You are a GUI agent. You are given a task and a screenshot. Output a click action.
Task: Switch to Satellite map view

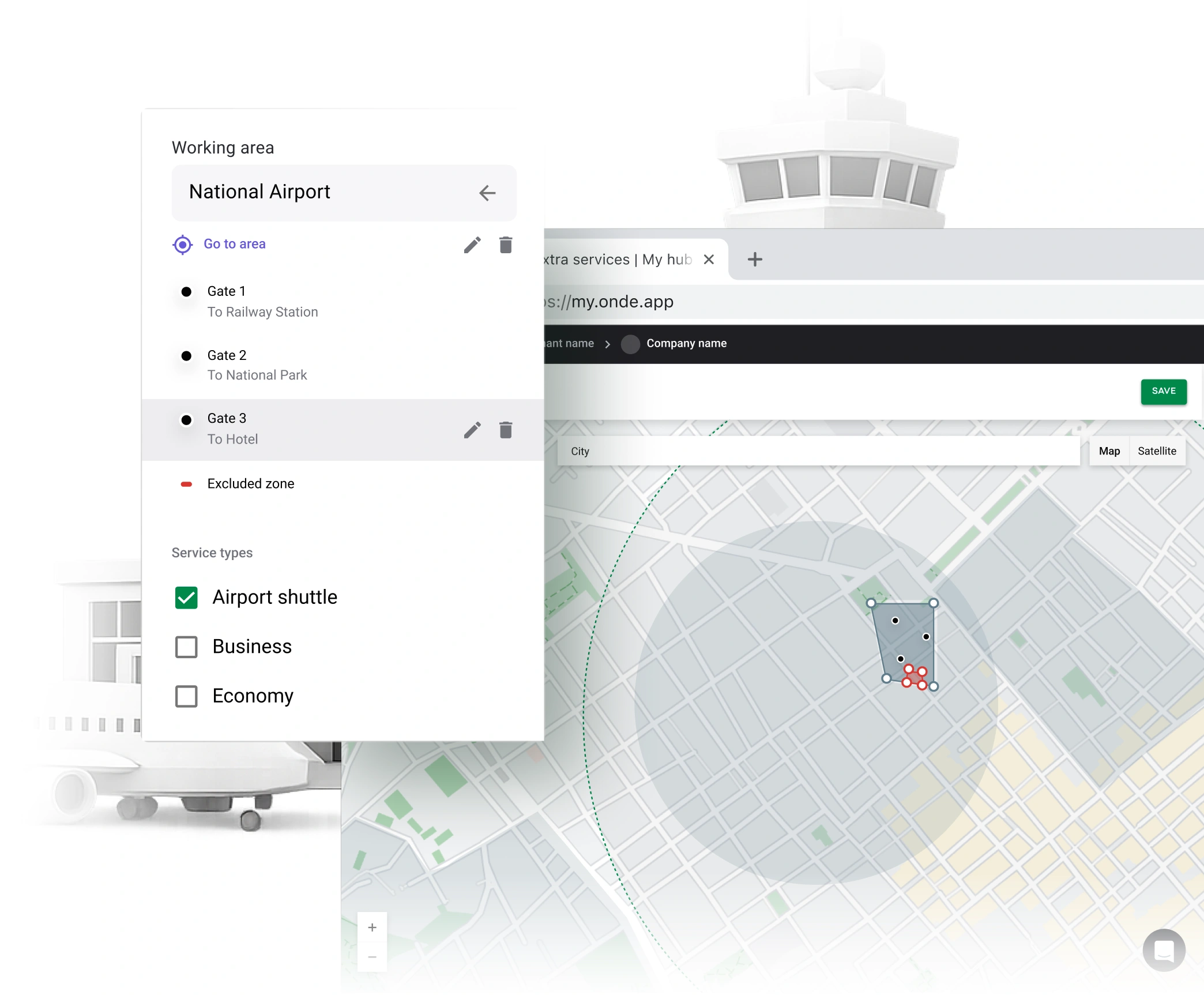point(1156,451)
